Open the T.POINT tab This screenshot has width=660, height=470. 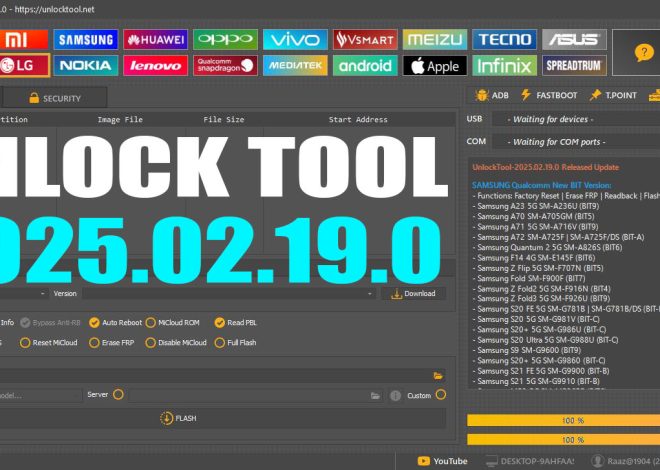(613, 95)
